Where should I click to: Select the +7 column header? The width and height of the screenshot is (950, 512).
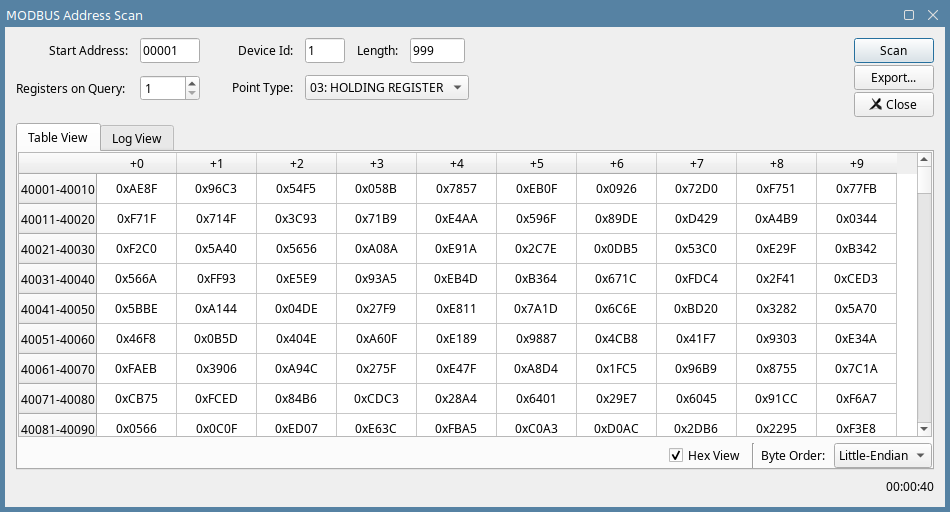coord(697,164)
